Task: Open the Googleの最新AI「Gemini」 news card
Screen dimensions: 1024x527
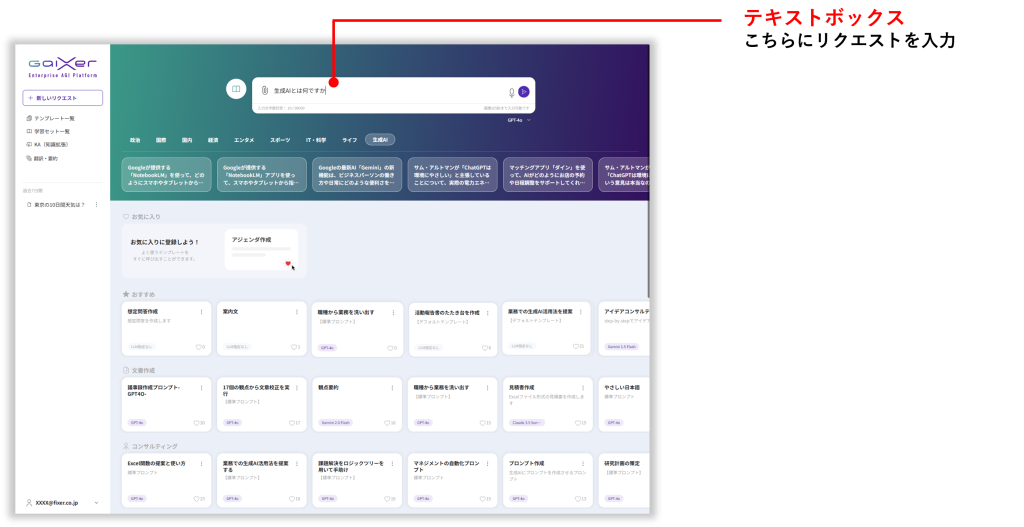Action: click(x=356, y=174)
